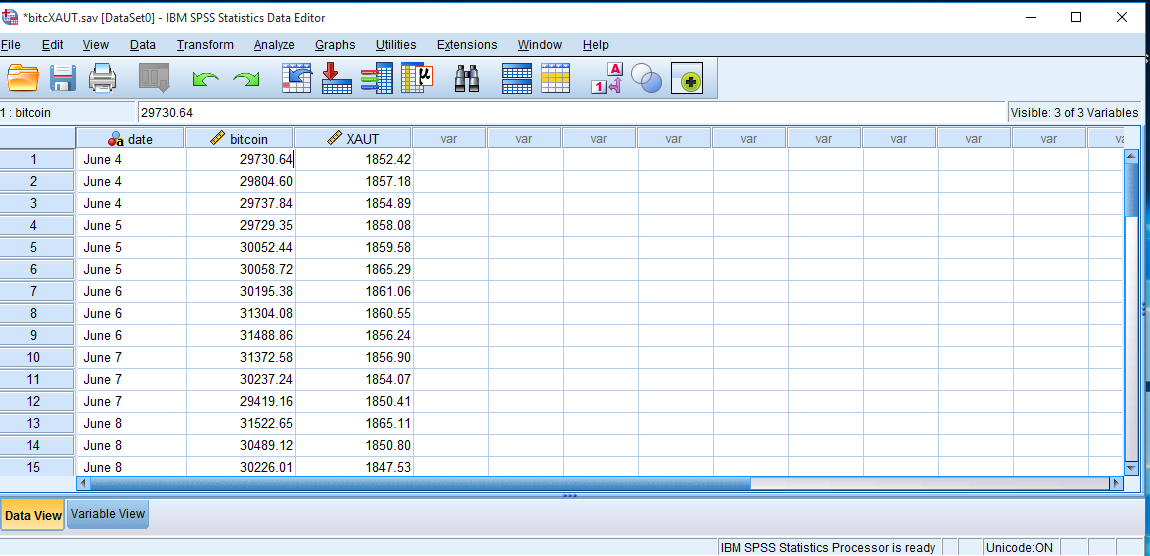Viewport: 1150px width, 556px height.
Task: Open a data file with folder icon
Action: [23, 78]
